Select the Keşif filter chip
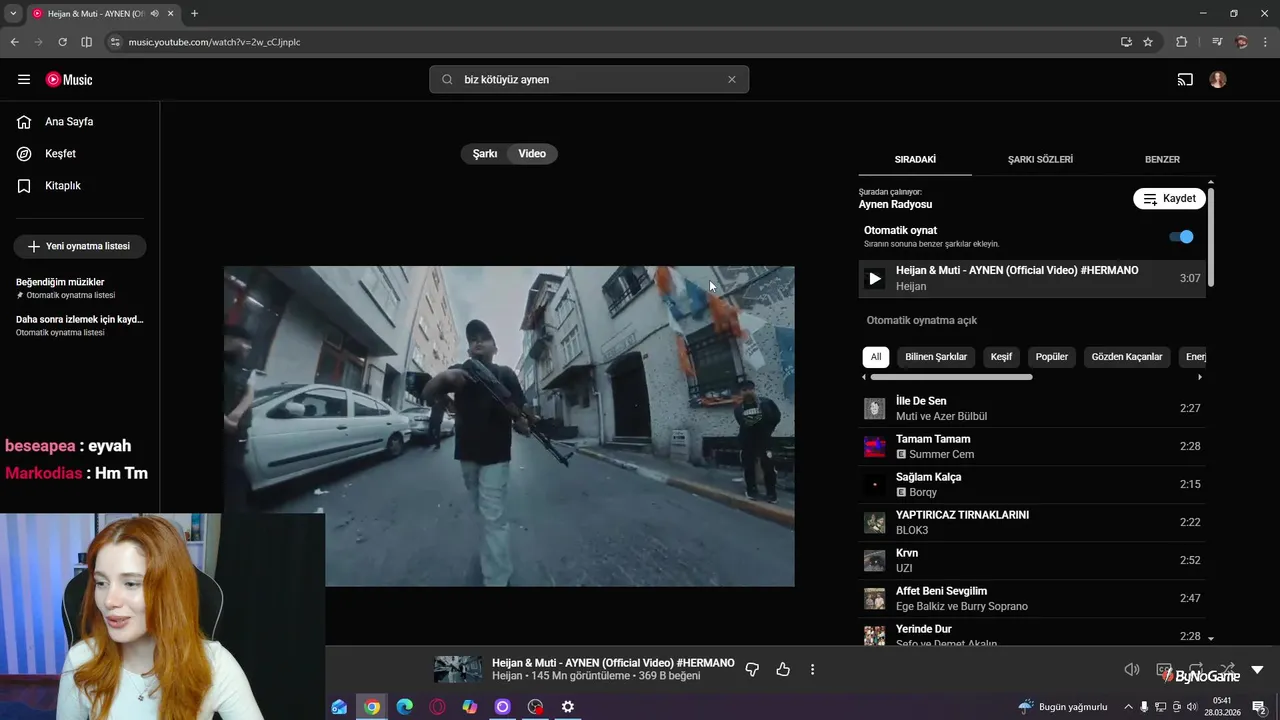 [x=1001, y=357]
